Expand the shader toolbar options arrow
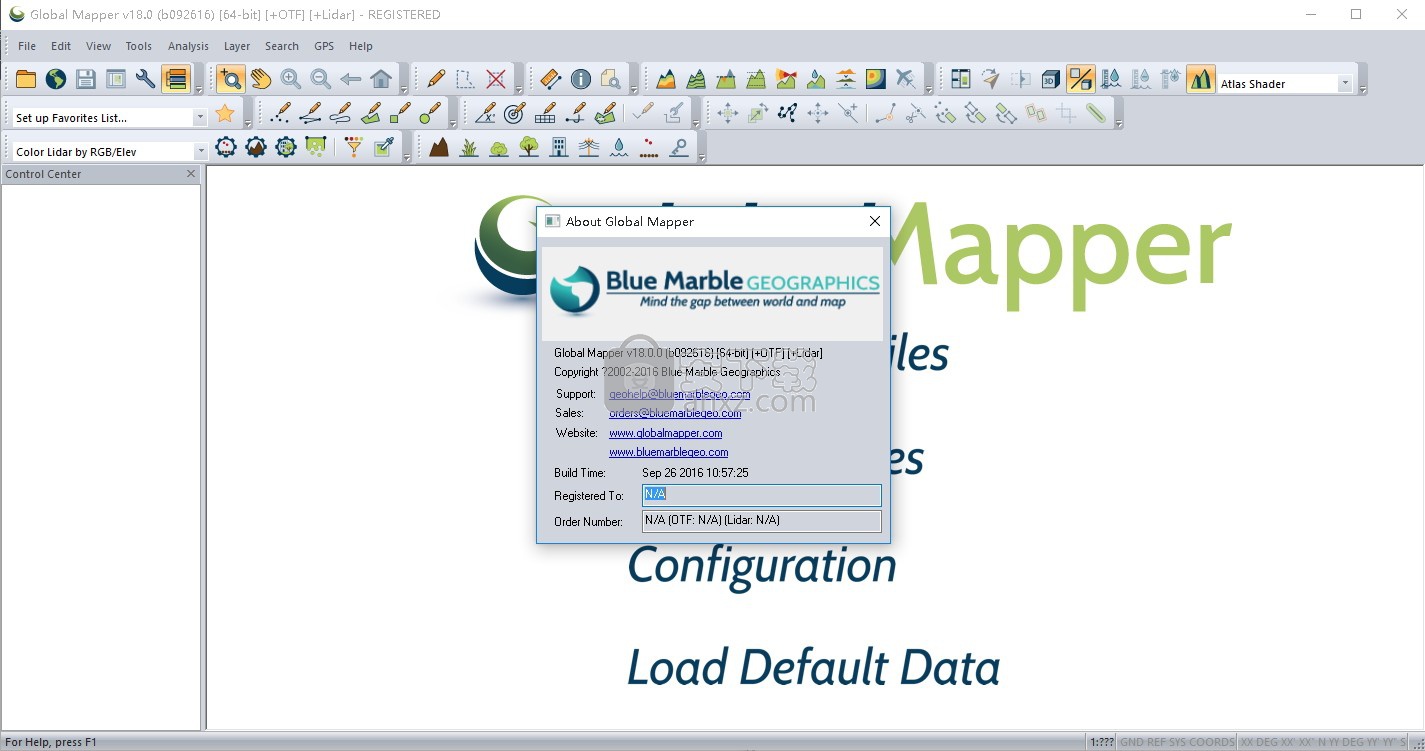1425x751 pixels. pos(1363,89)
